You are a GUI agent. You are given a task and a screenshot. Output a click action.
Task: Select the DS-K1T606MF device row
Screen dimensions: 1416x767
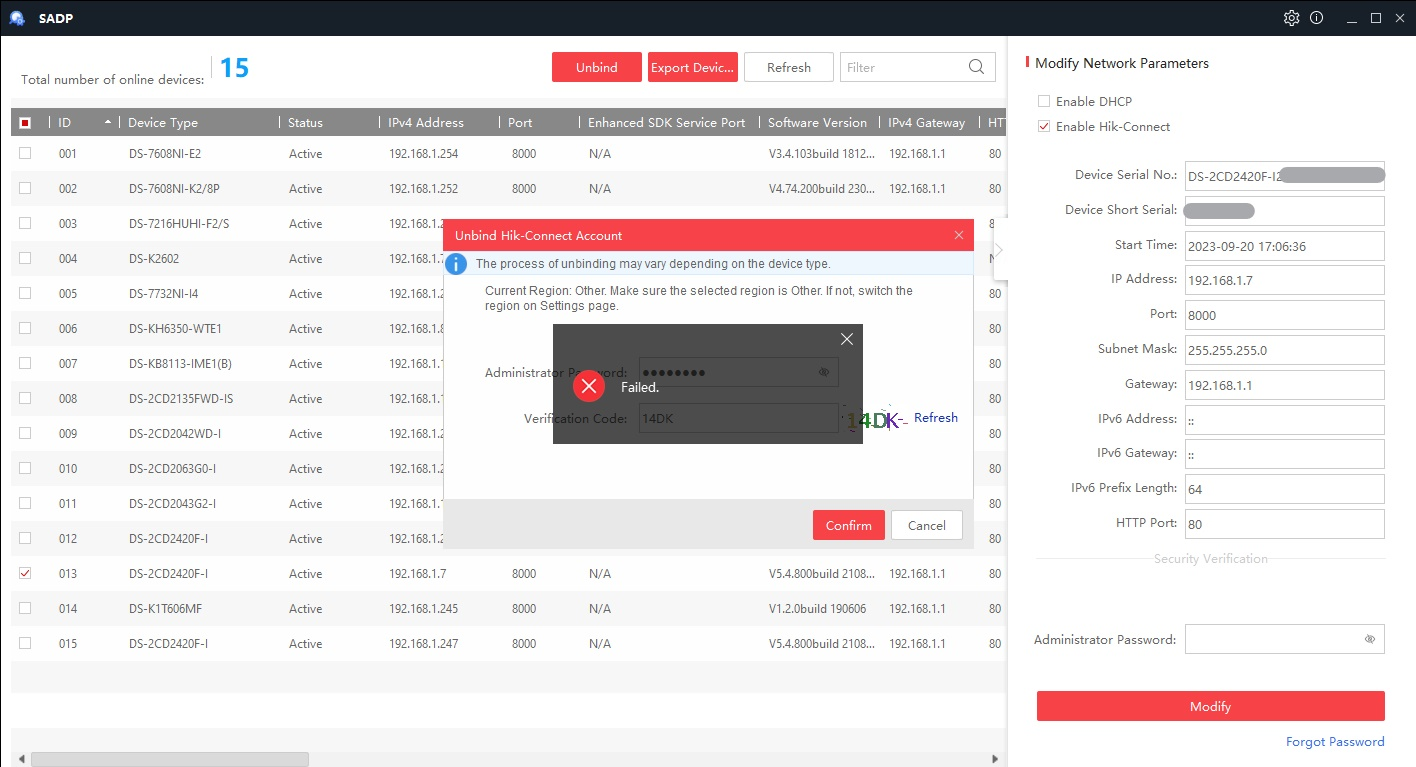pos(508,608)
